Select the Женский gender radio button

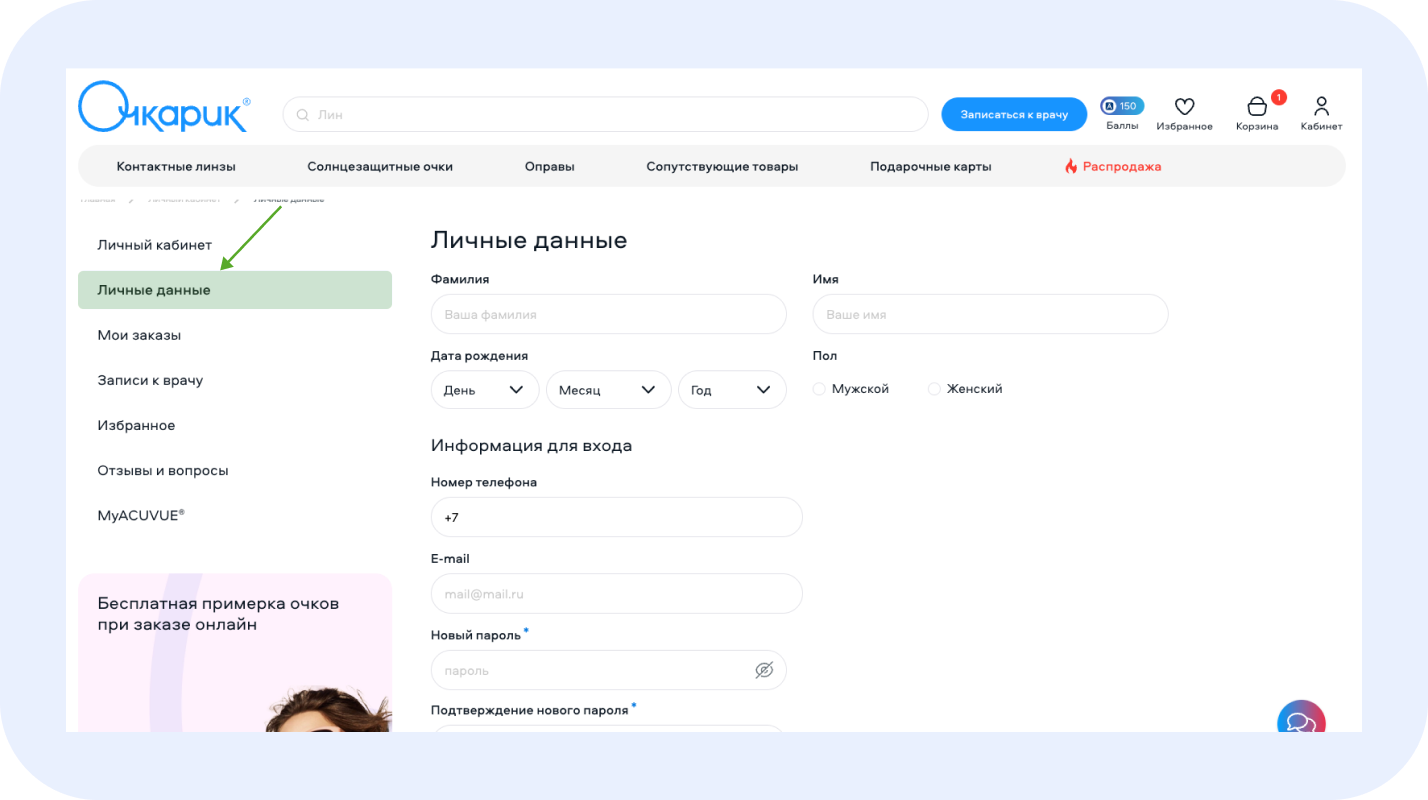935,389
